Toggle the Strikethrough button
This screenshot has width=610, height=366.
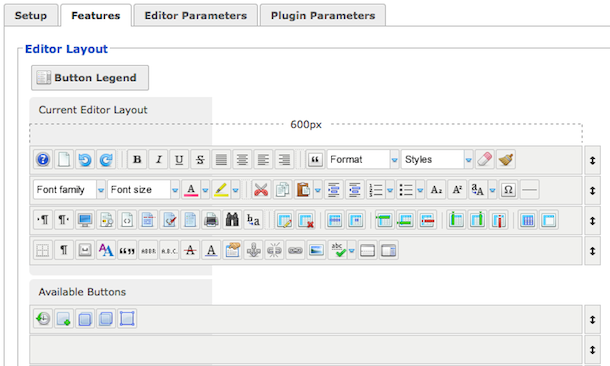[200, 159]
